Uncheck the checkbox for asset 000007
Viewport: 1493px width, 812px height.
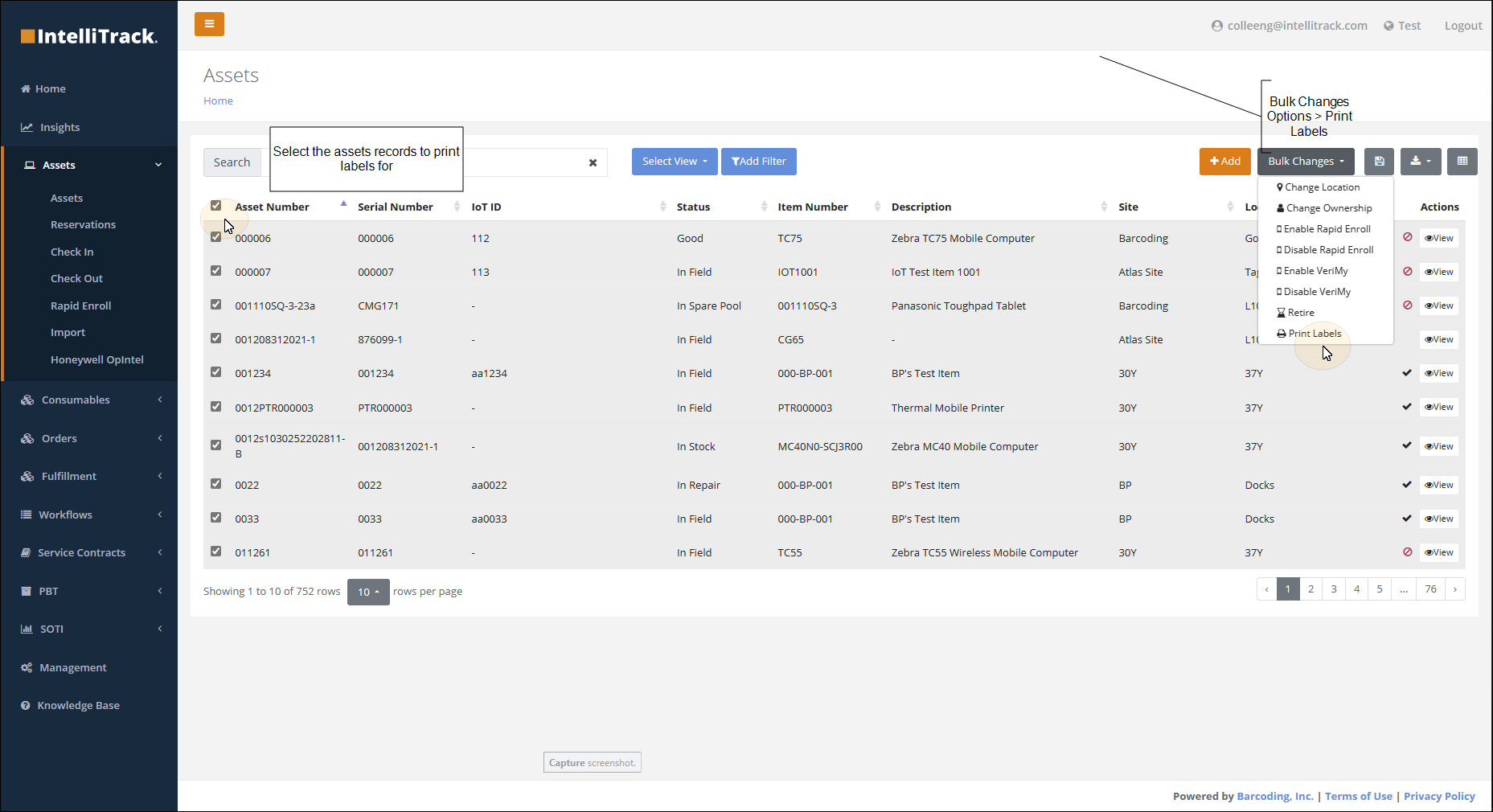pyautogui.click(x=215, y=271)
